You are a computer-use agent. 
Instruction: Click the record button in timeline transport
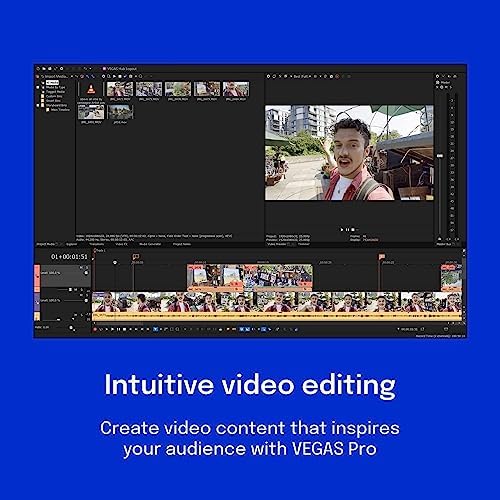pyautogui.click(x=95, y=329)
